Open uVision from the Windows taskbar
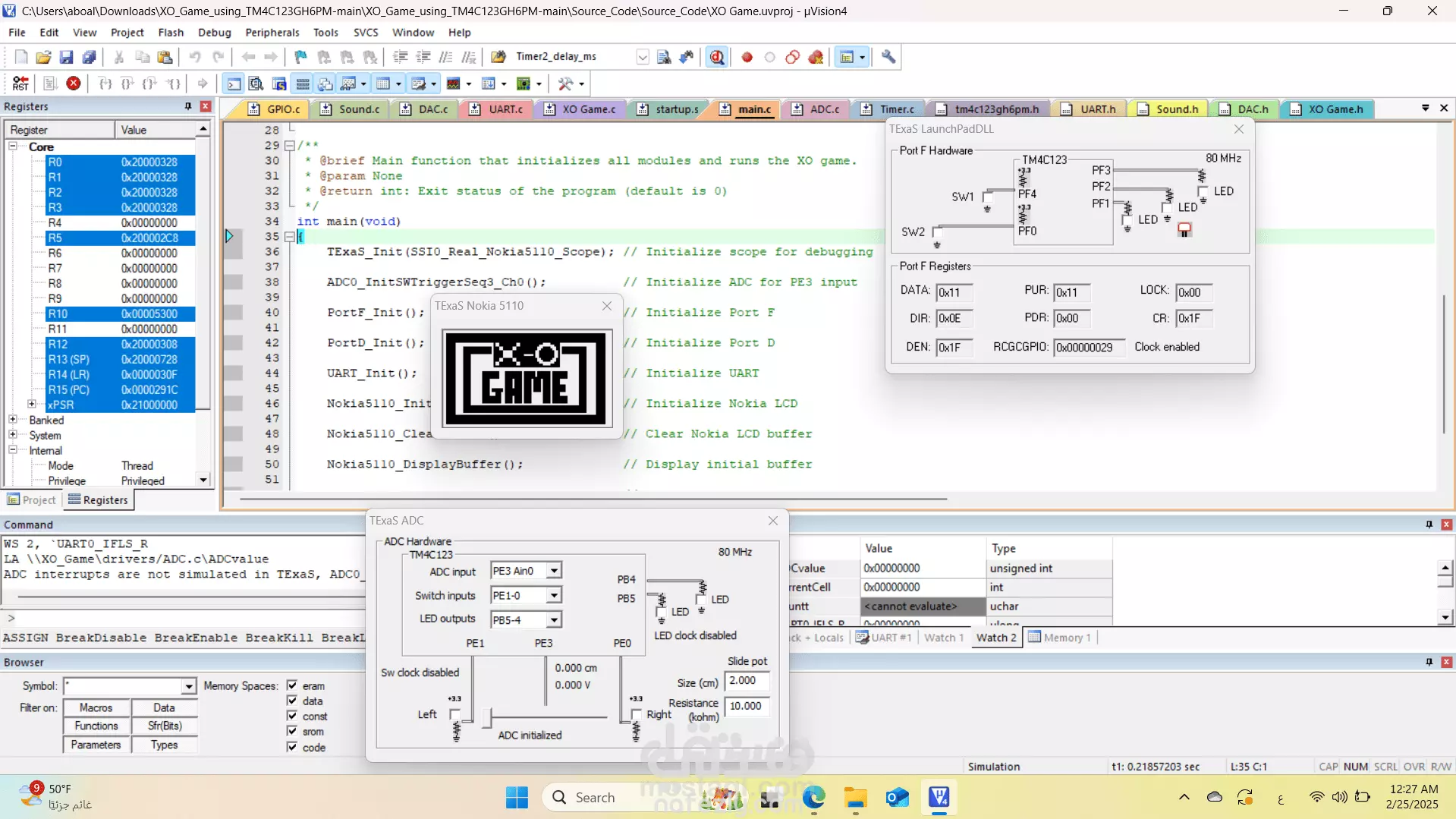 pyautogui.click(x=939, y=797)
